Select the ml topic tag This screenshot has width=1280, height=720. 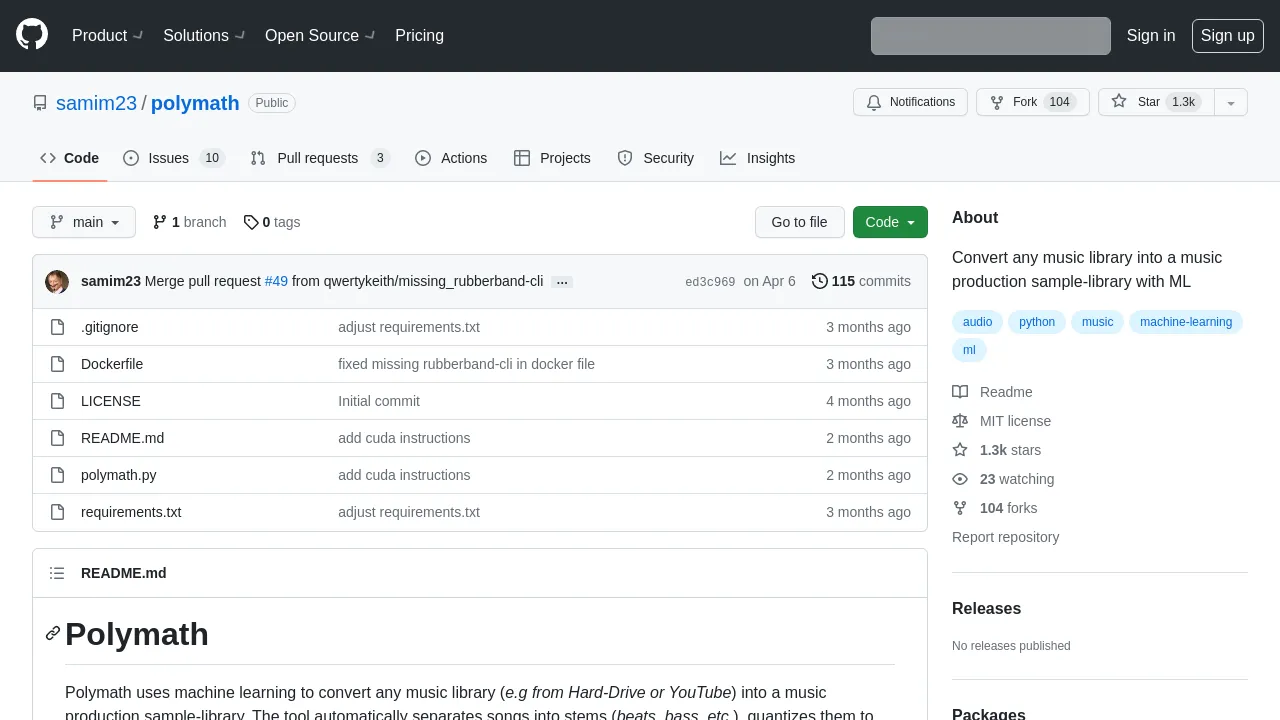[x=969, y=350]
